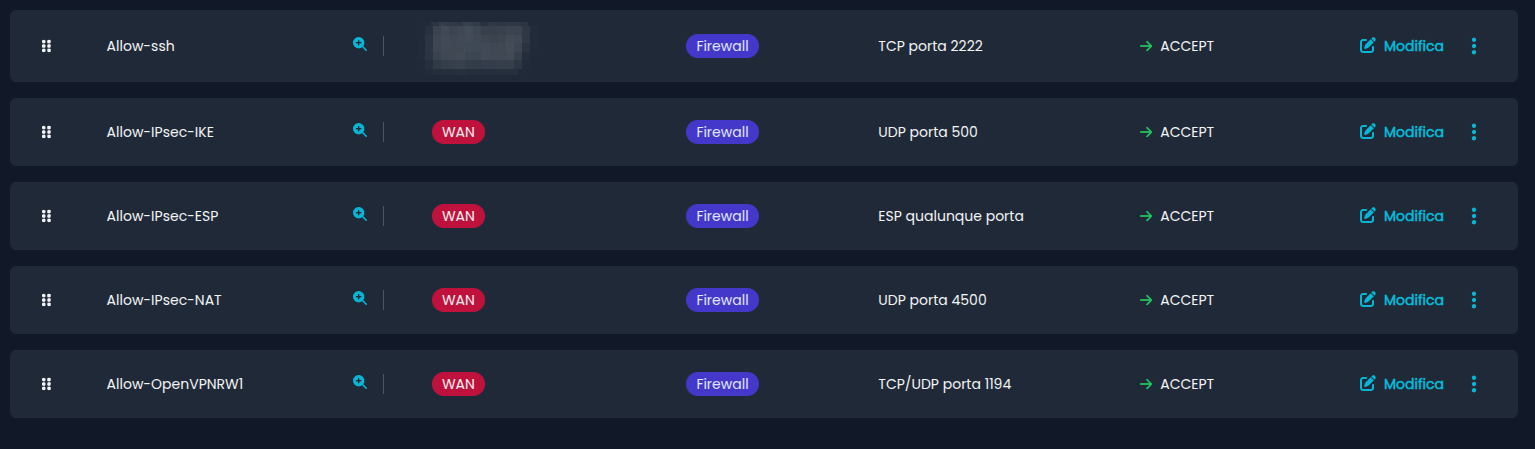Expand more options for Allow-IPsec-IKE

[x=1474, y=132]
